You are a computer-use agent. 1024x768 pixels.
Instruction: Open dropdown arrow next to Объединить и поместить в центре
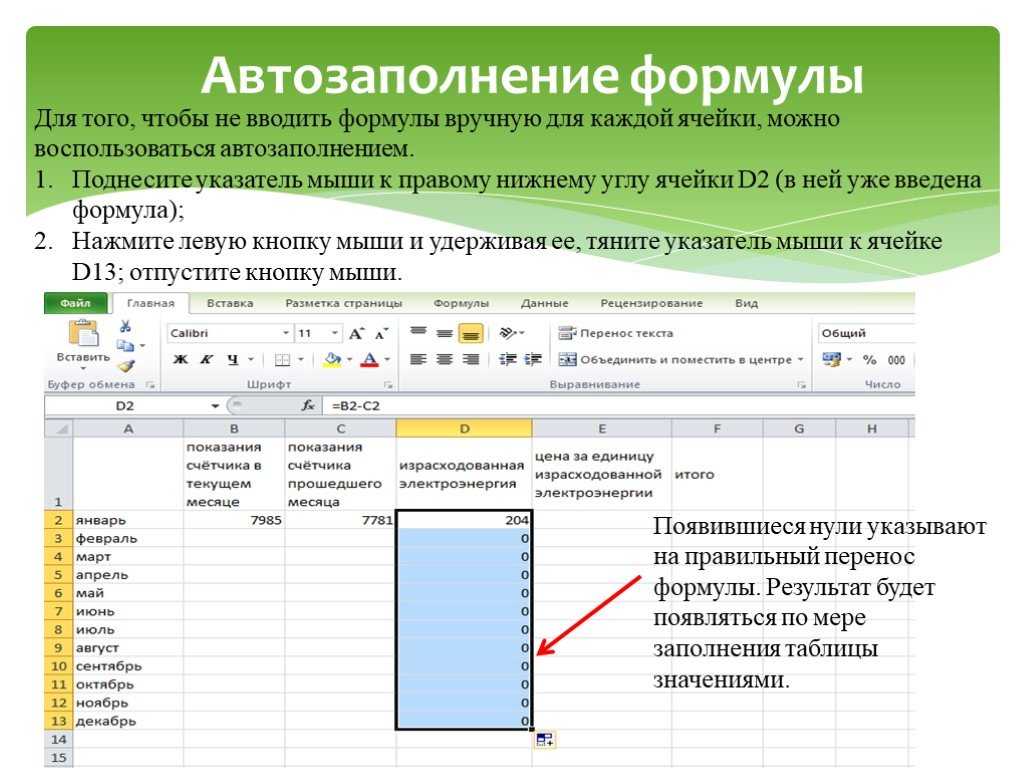point(800,360)
